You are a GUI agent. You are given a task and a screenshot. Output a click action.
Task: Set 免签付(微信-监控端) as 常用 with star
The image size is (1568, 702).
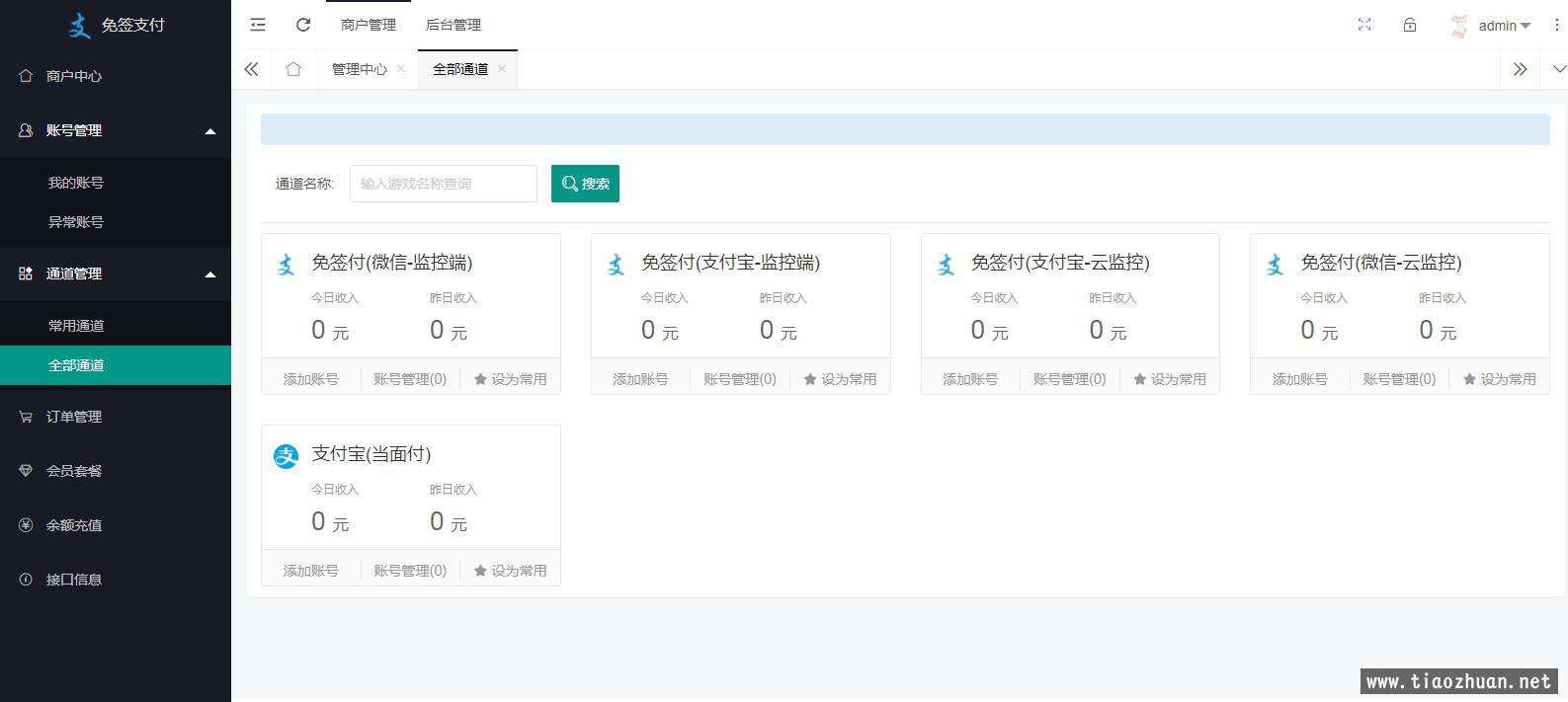pyautogui.click(x=510, y=379)
